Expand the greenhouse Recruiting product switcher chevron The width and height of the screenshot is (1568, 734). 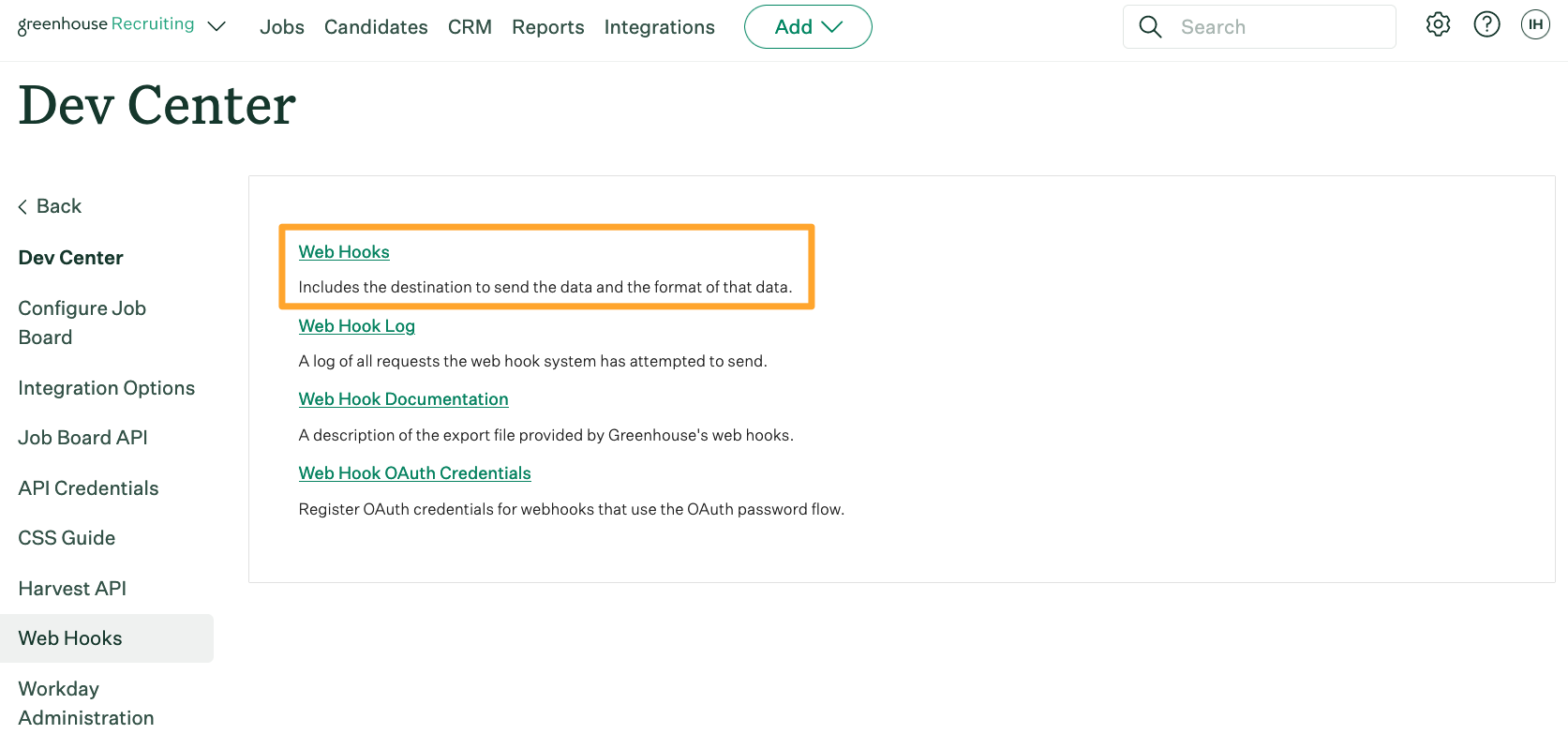click(x=217, y=26)
